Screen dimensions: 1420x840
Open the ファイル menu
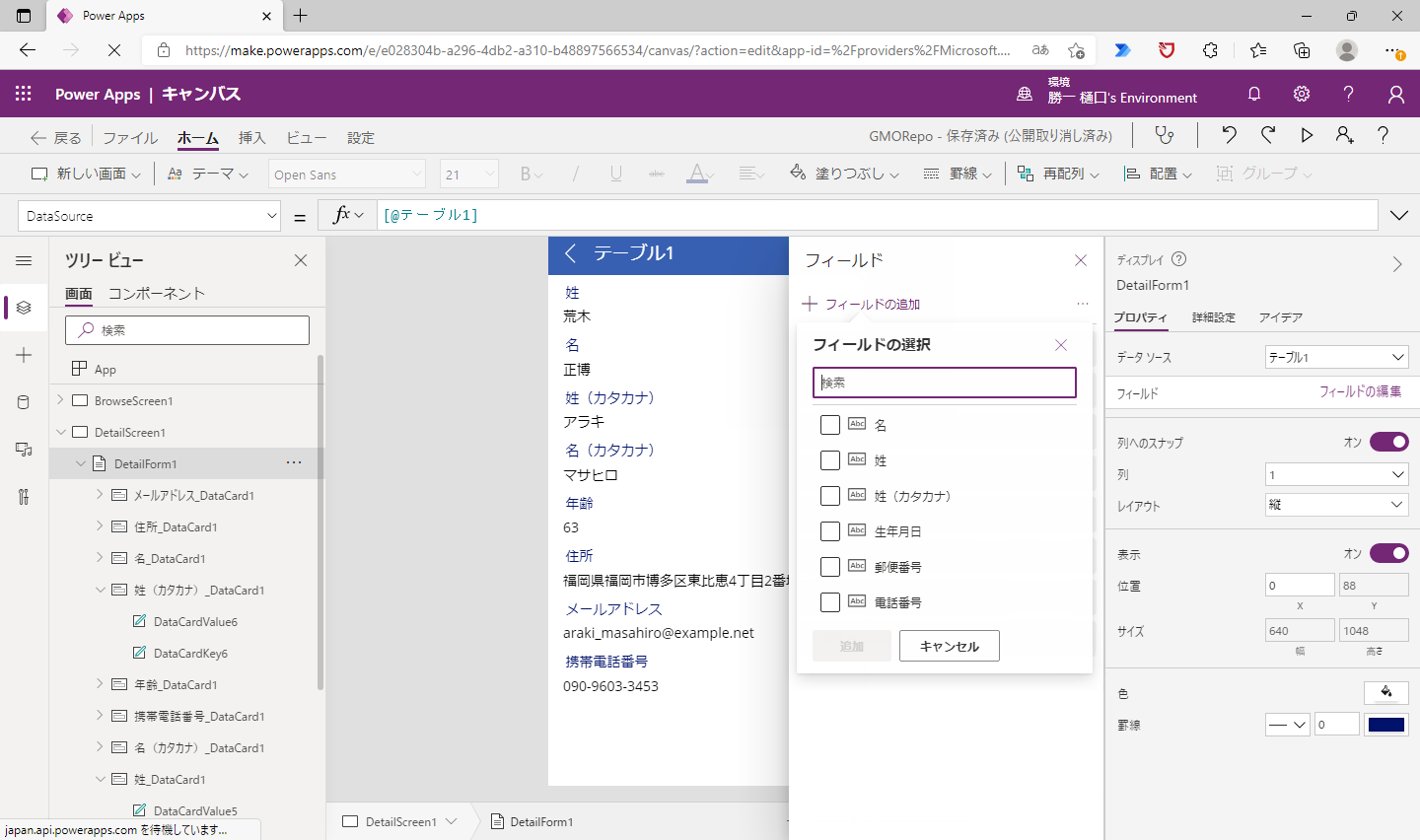click(130, 138)
